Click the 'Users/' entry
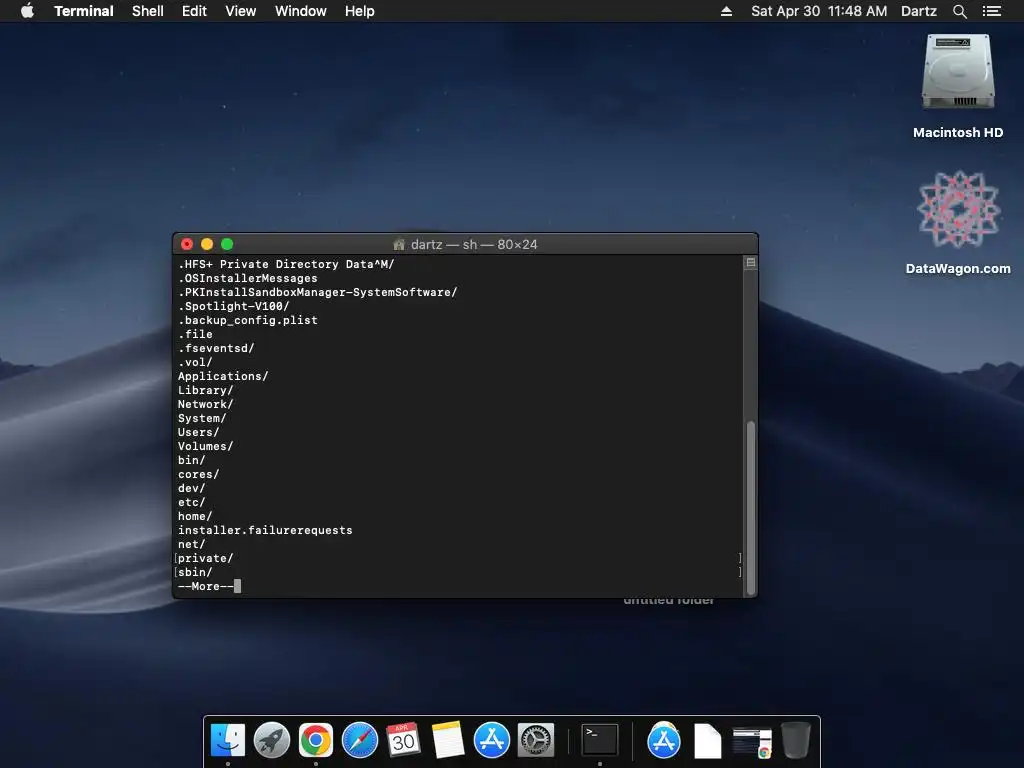 pyautogui.click(x=199, y=432)
